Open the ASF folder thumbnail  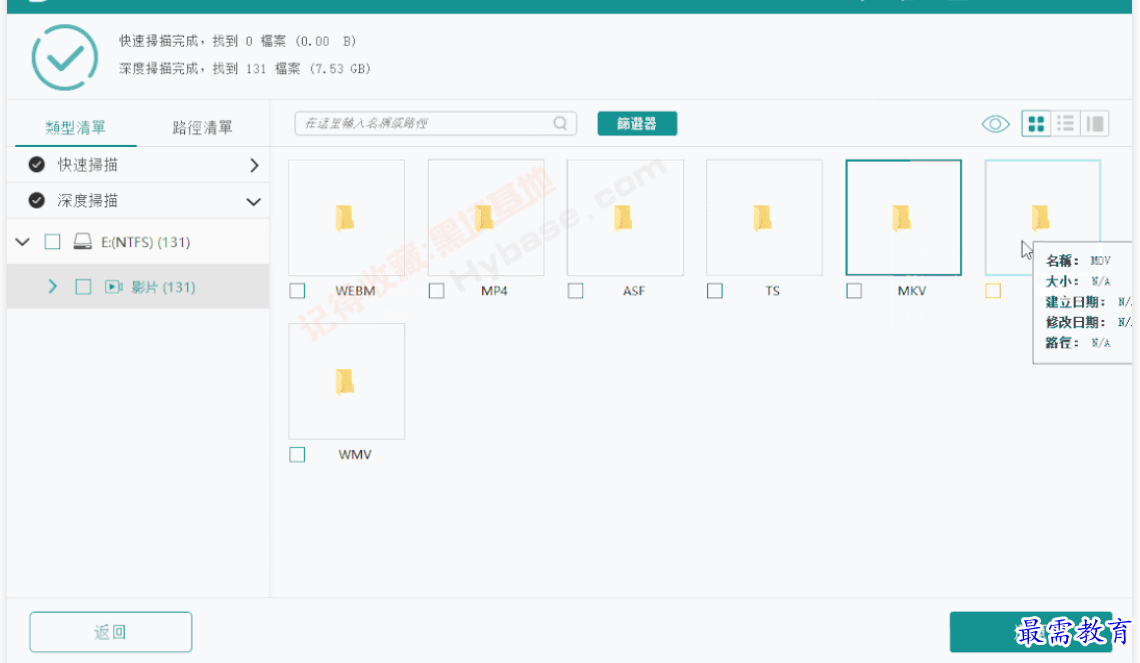625,217
